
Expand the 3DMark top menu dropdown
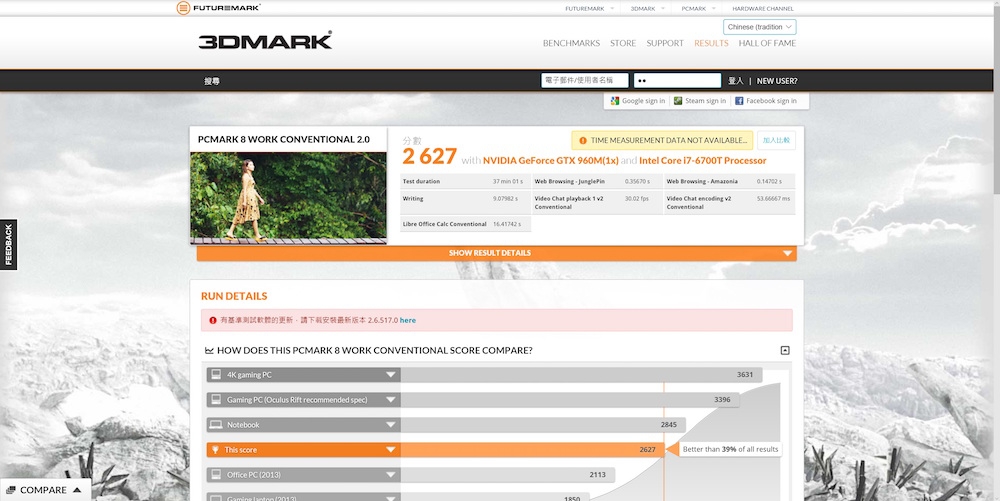(663, 8)
